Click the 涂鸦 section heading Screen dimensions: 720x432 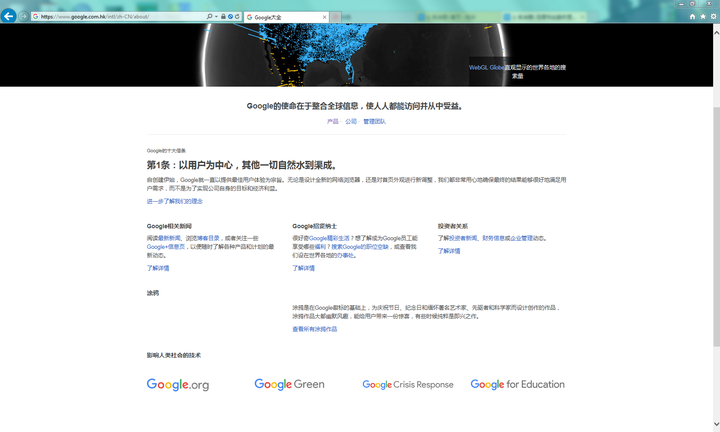point(153,293)
